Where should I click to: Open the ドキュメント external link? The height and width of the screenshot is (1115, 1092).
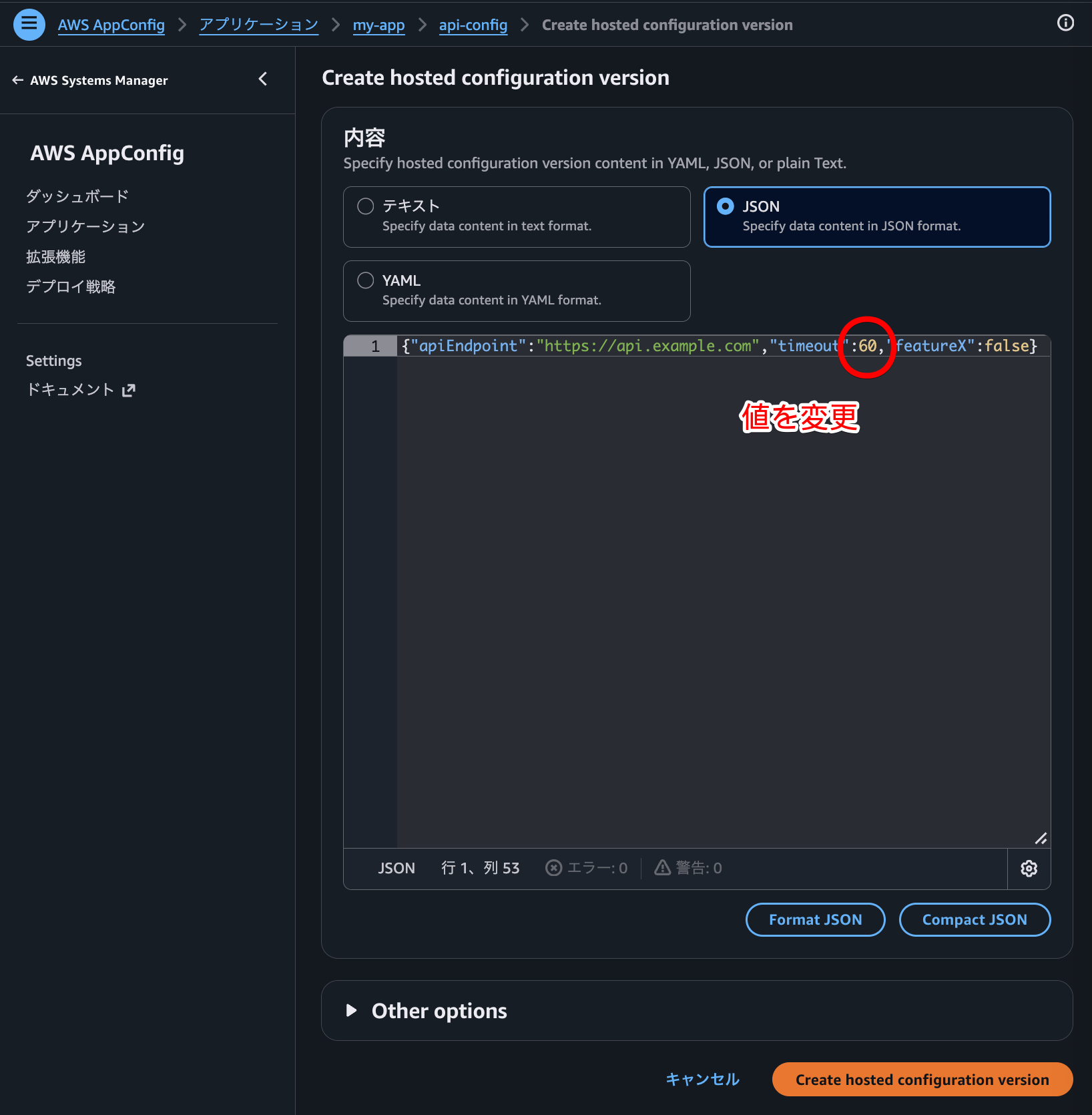tap(80, 390)
